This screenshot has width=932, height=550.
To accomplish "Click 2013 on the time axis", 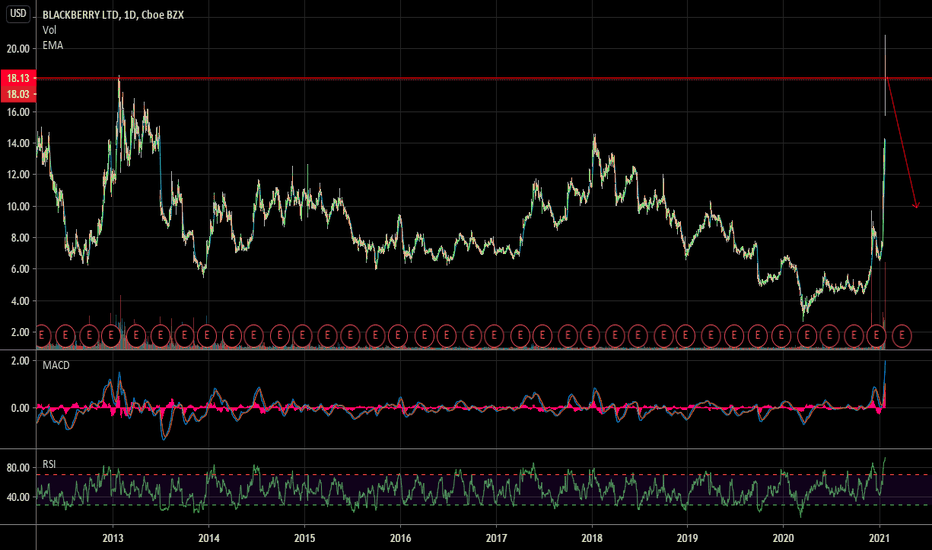I will tap(113, 538).
